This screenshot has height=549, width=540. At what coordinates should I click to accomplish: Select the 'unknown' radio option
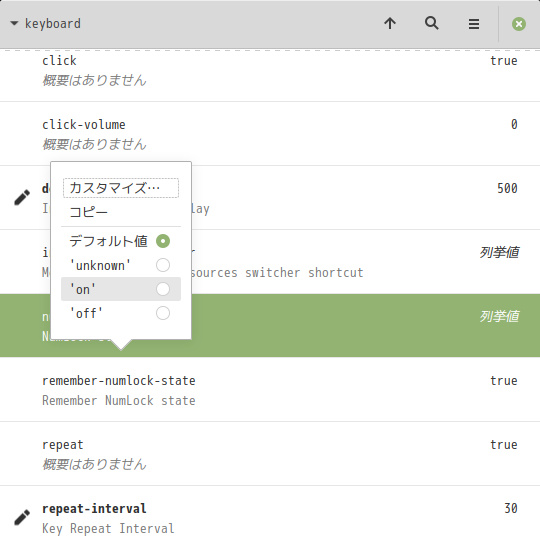[x=121, y=265]
